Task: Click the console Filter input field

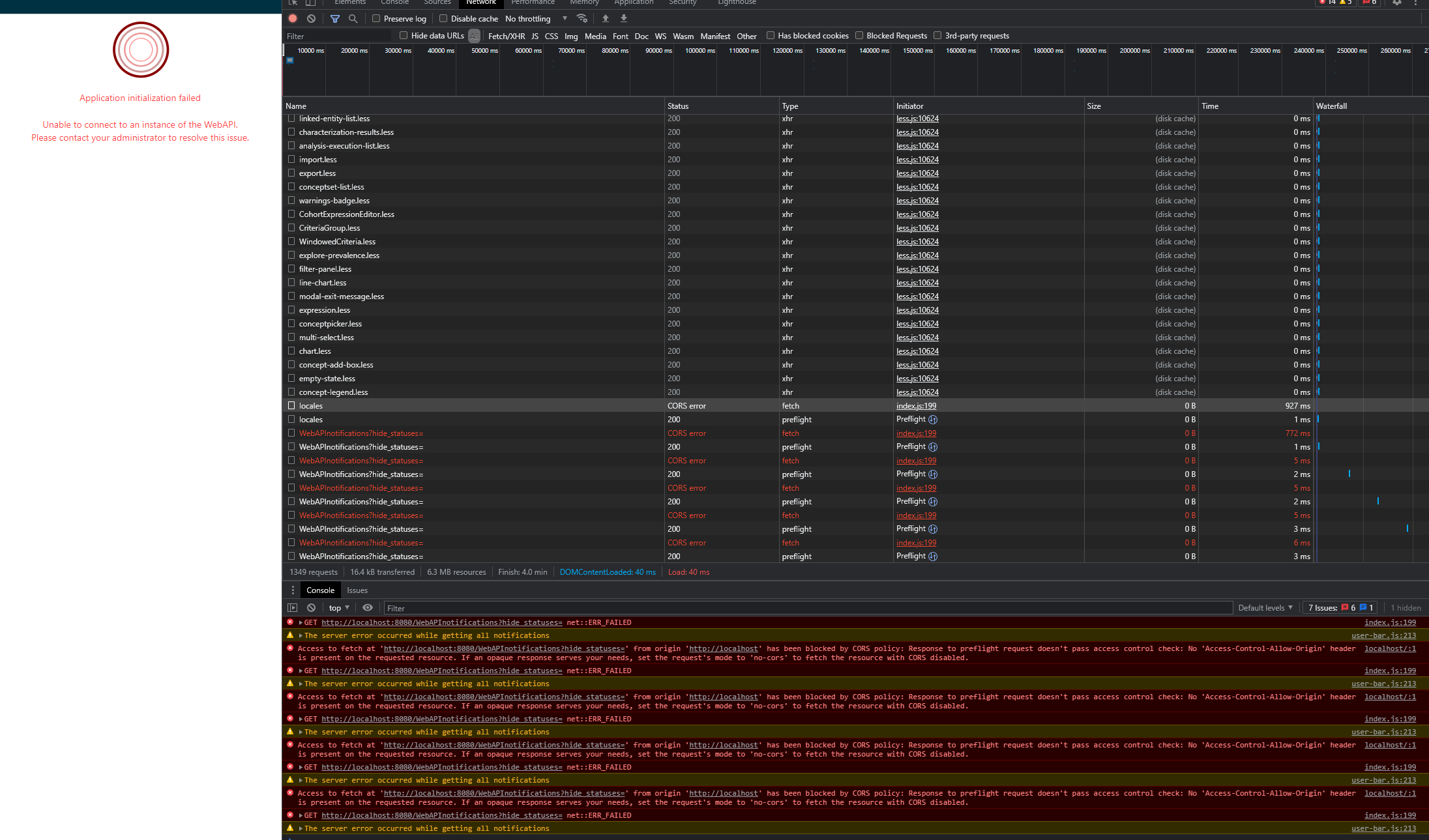Action: tap(808, 608)
